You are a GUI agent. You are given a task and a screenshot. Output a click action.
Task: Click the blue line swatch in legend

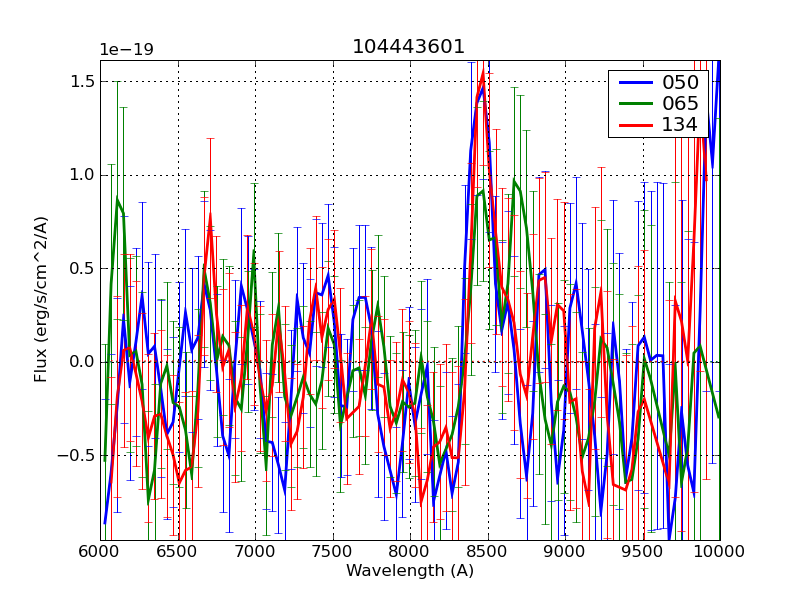(633, 82)
